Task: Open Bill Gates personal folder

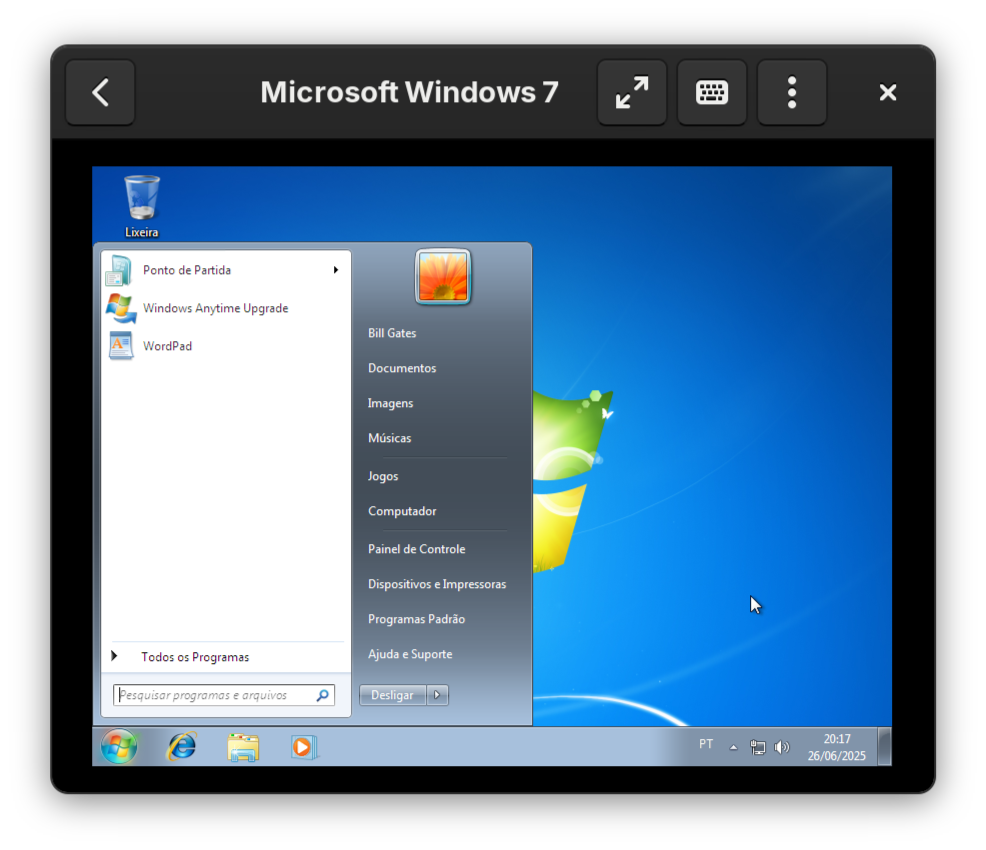Action: [x=392, y=333]
